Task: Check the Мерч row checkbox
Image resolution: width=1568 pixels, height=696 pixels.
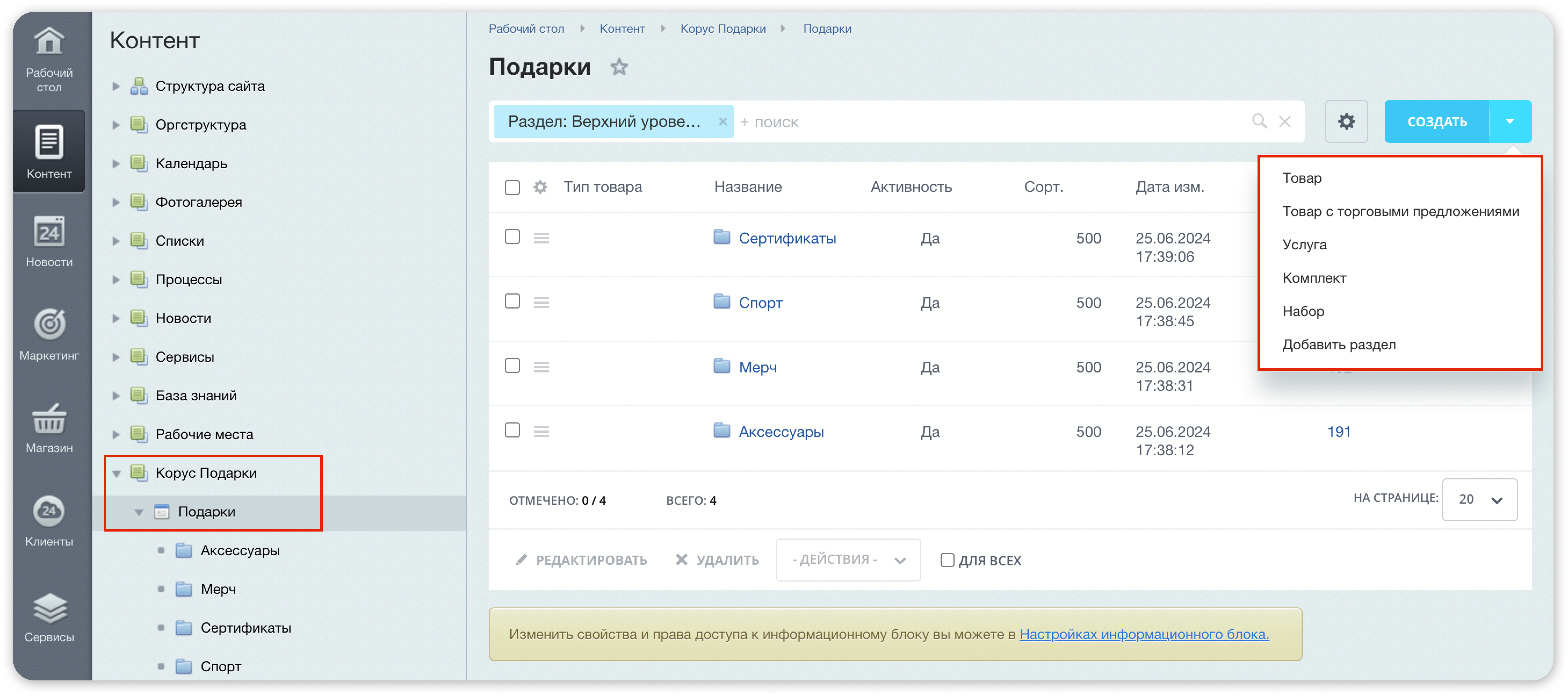Action: pyautogui.click(x=512, y=365)
